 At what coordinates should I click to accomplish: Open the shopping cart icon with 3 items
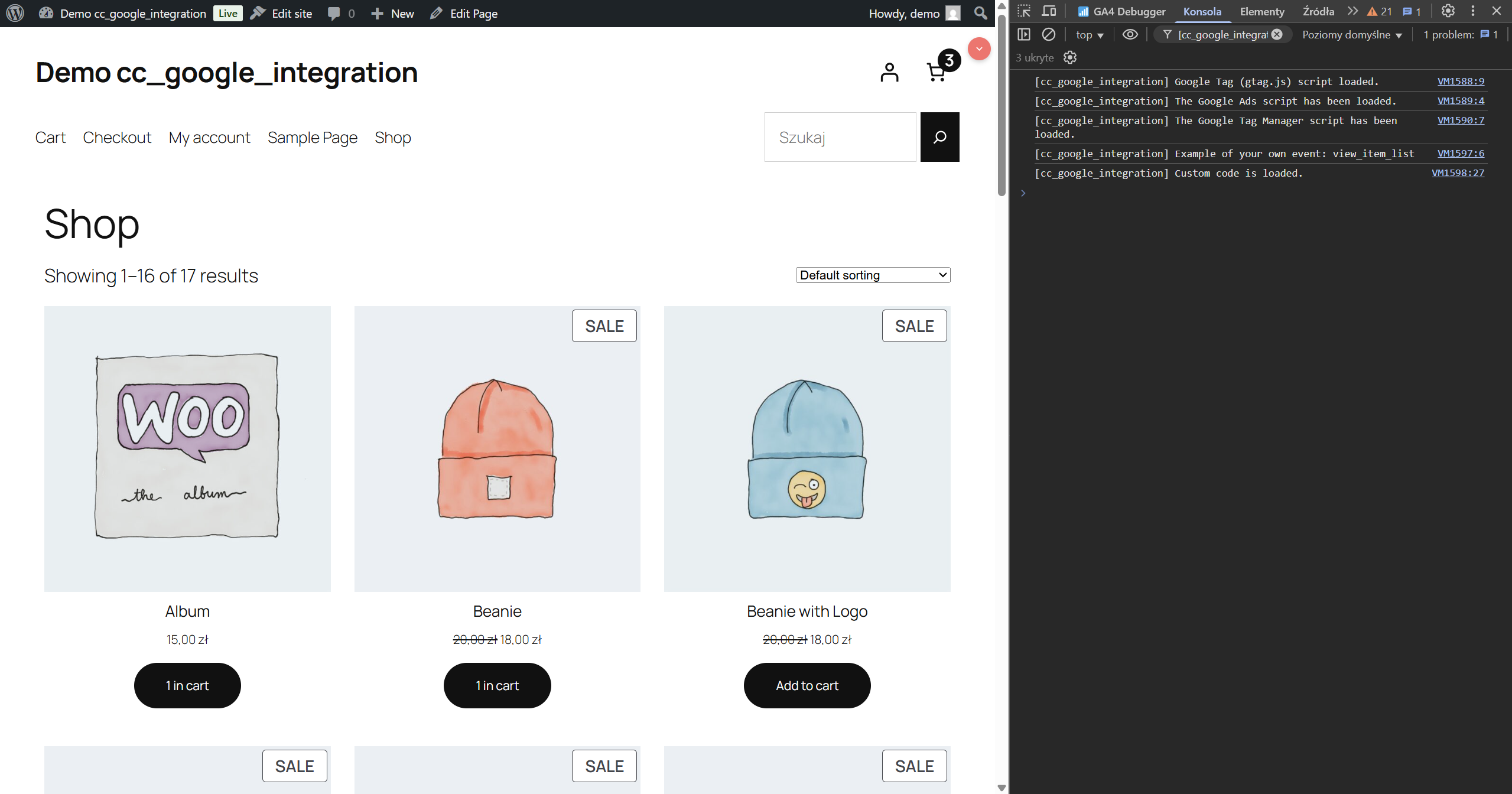(x=937, y=73)
